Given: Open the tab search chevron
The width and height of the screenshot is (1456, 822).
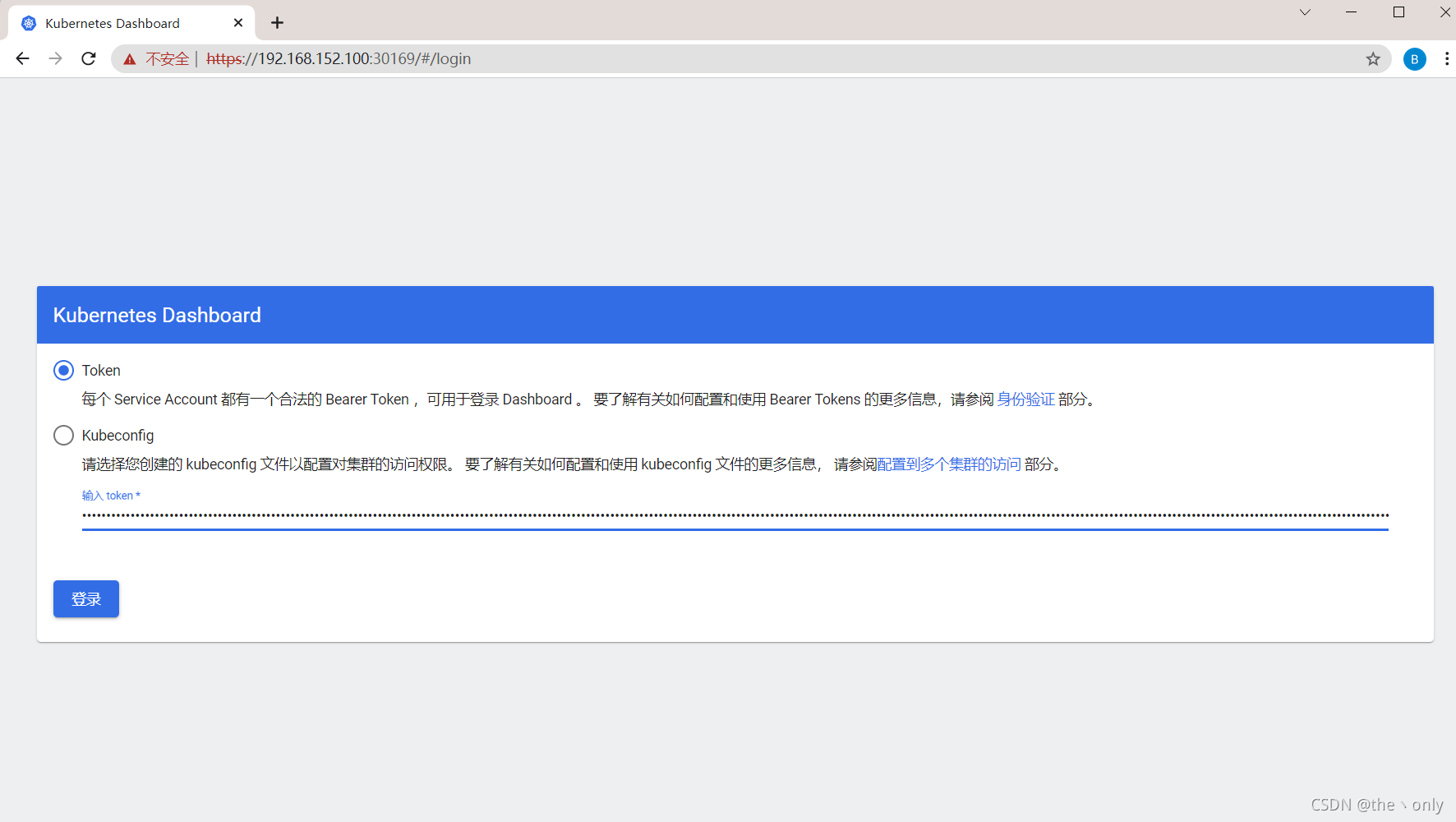Looking at the screenshot, I should [1305, 12].
